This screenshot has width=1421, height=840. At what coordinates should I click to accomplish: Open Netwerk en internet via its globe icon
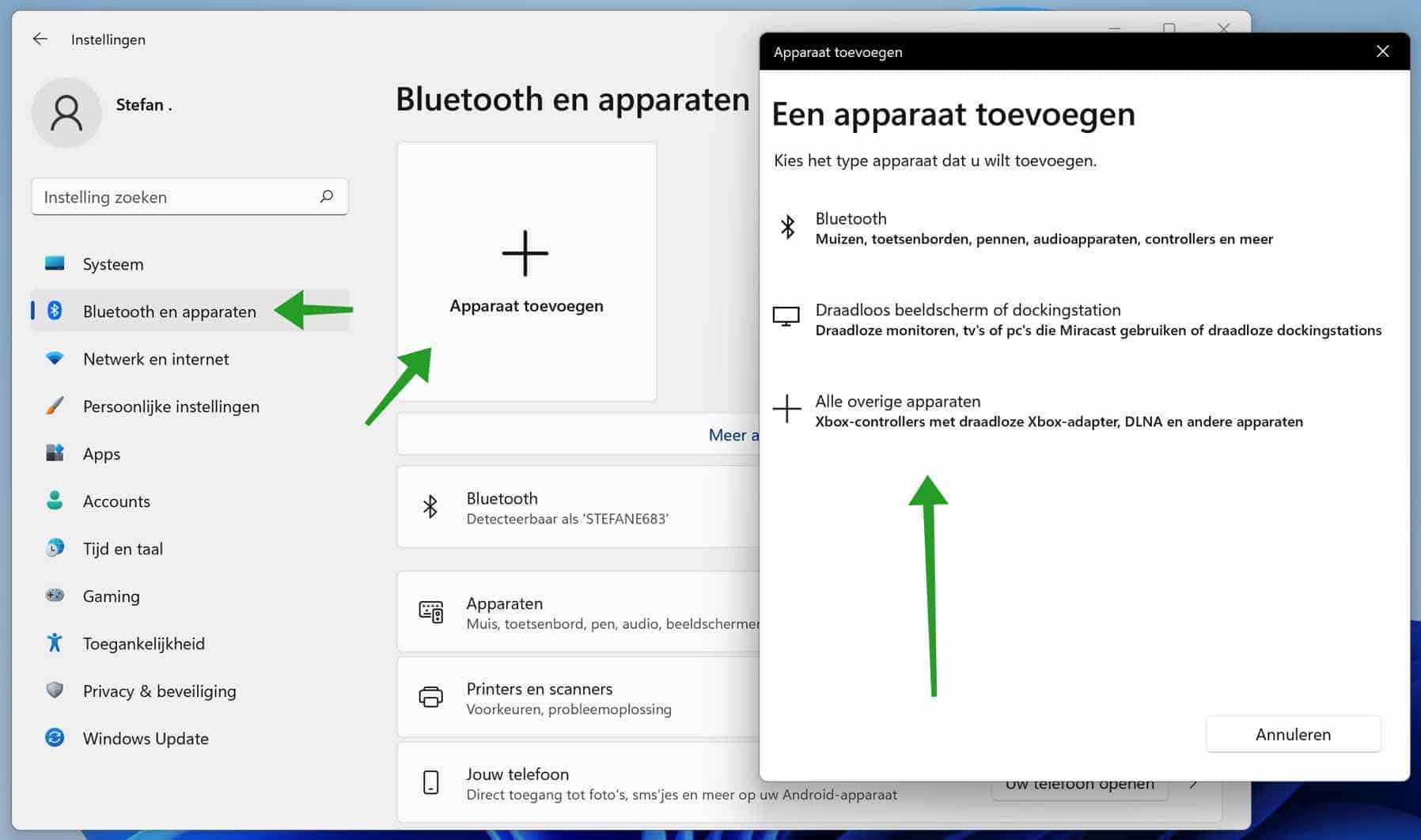click(x=54, y=358)
